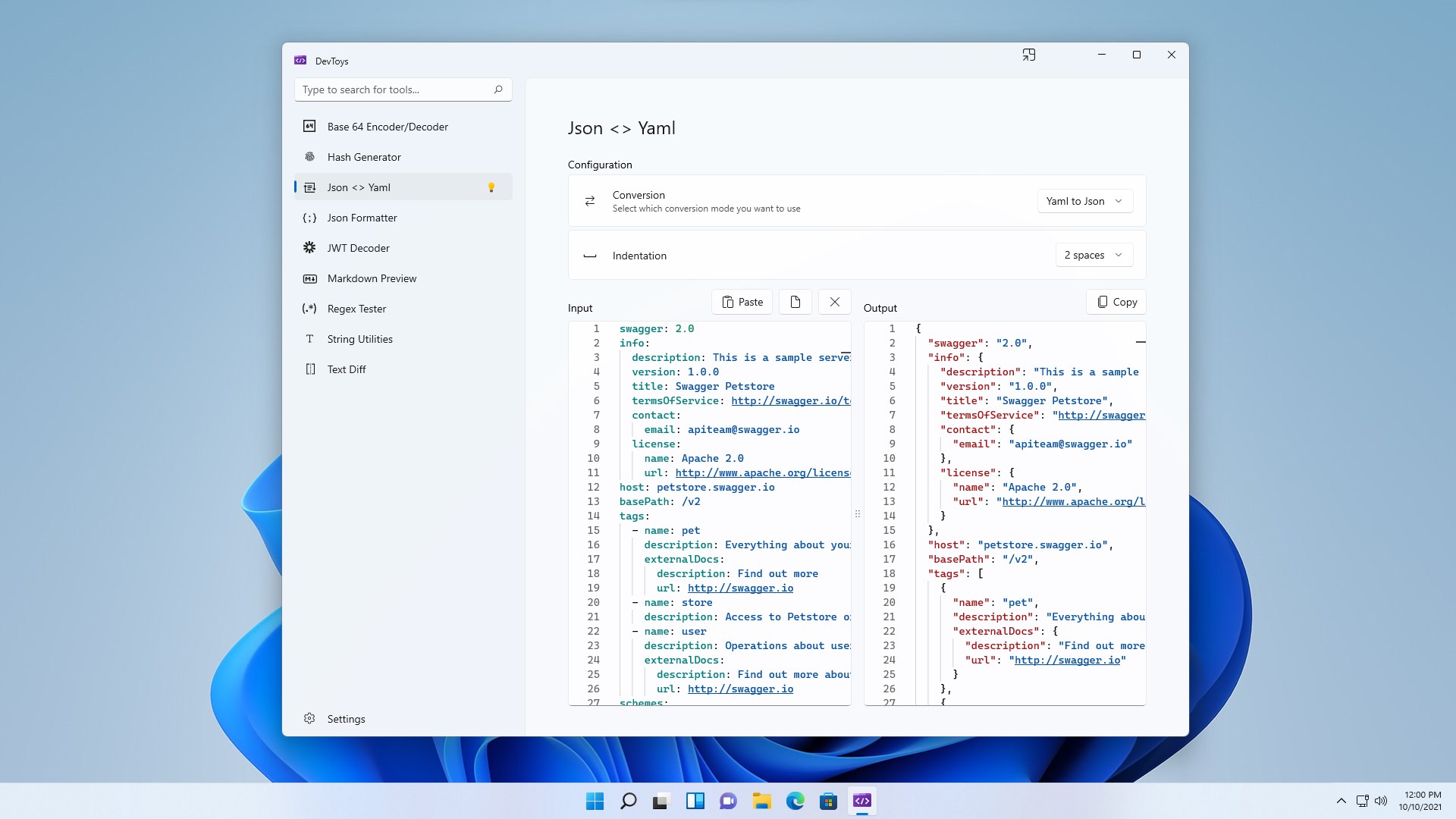Click the Text Diff icon
1456x819 pixels.
(310, 369)
